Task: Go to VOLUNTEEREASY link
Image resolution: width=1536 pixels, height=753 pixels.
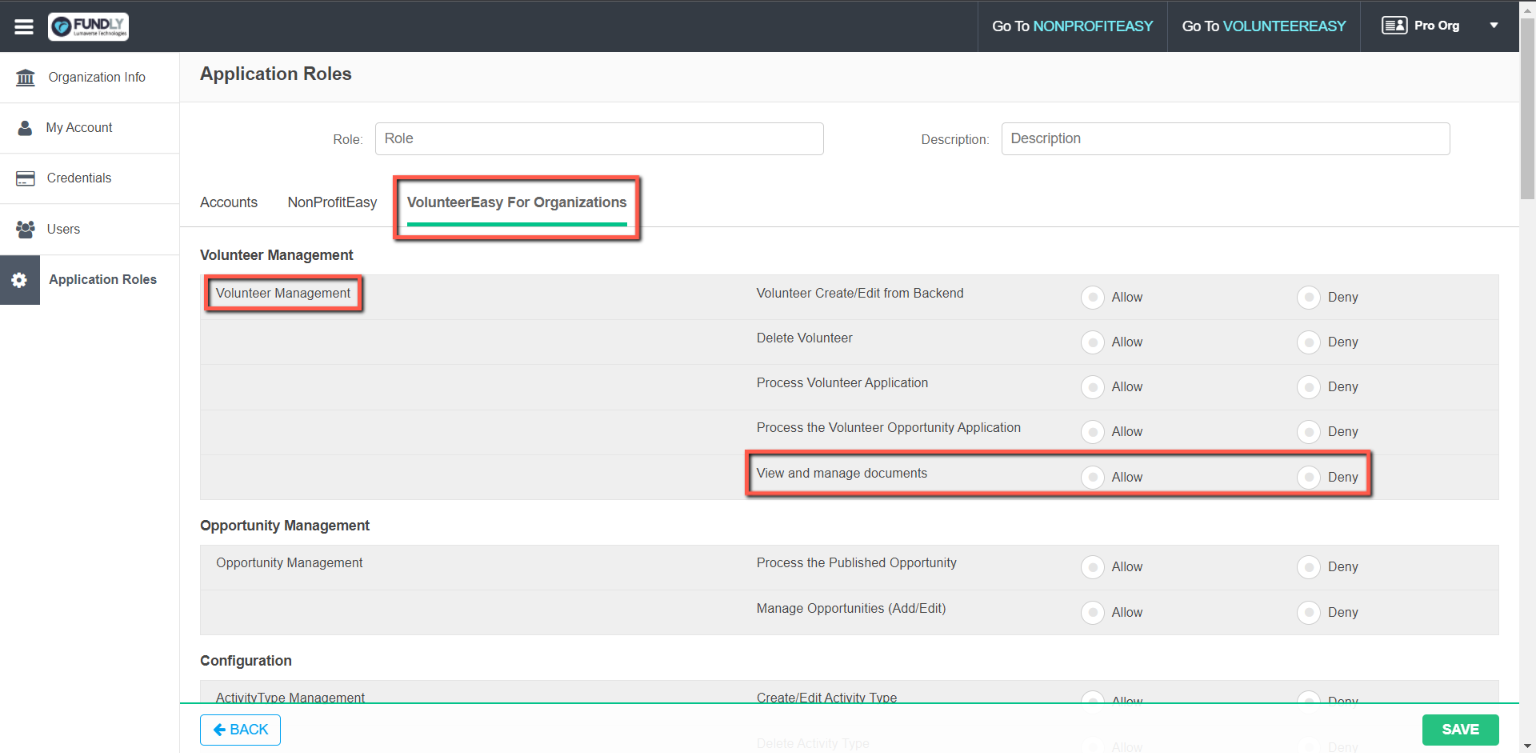Action: click(x=1264, y=26)
